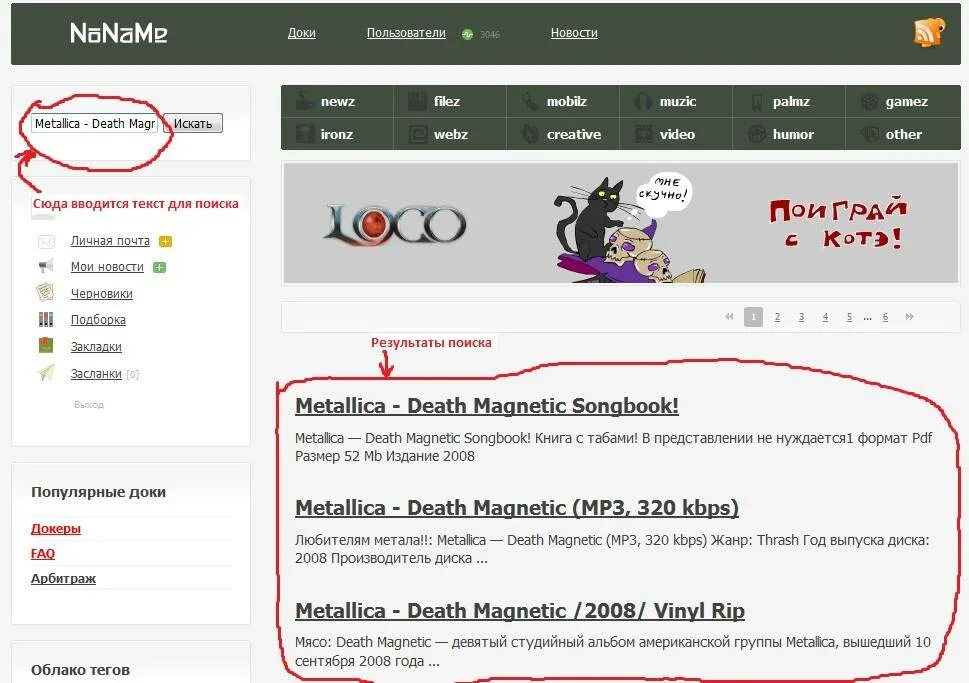Click the green plus next to Мои новости

point(159,267)
